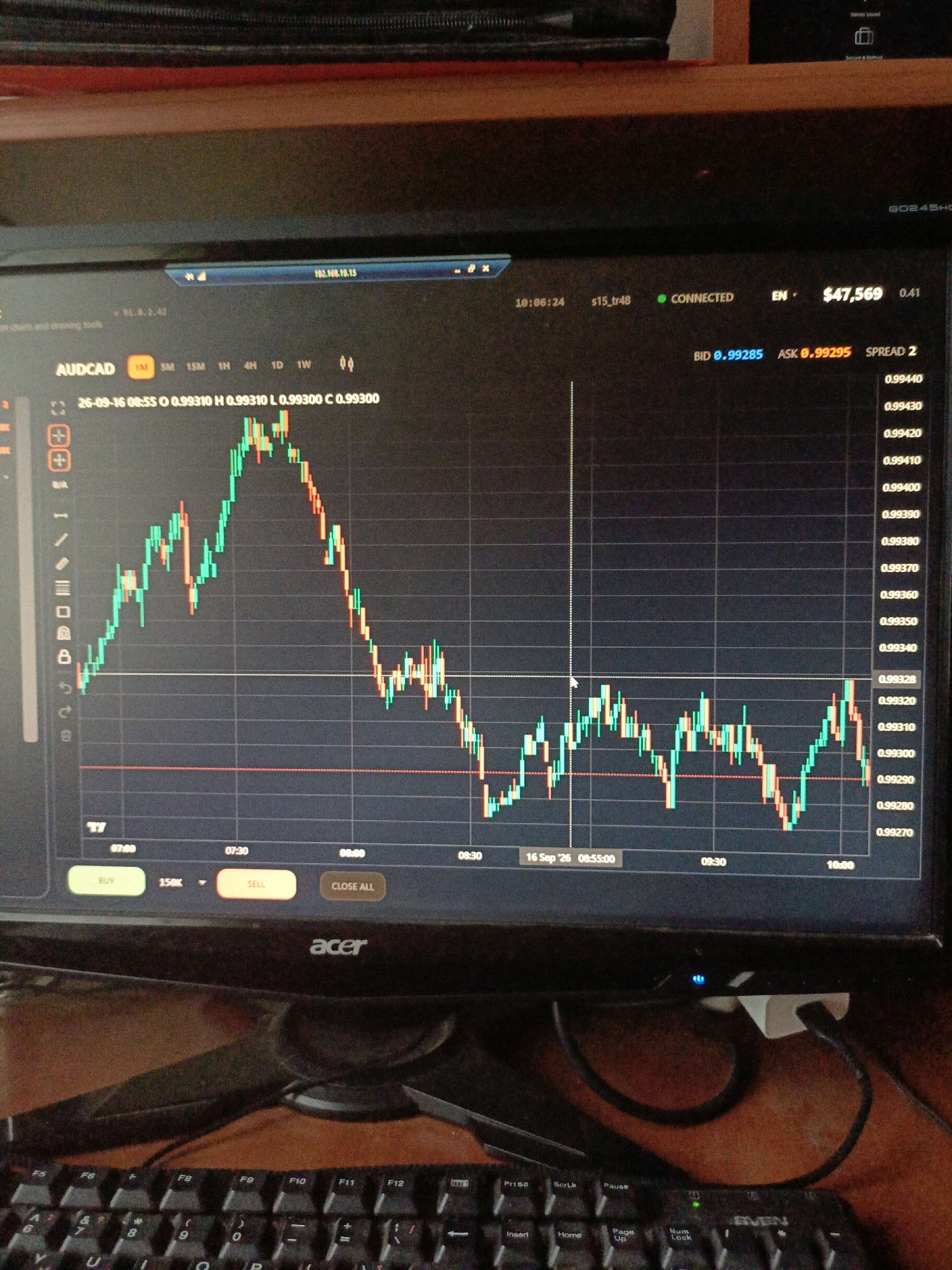Restore down the remote session bar
Viewport: 952px width, 1270px height.
(x=471, y=269)
